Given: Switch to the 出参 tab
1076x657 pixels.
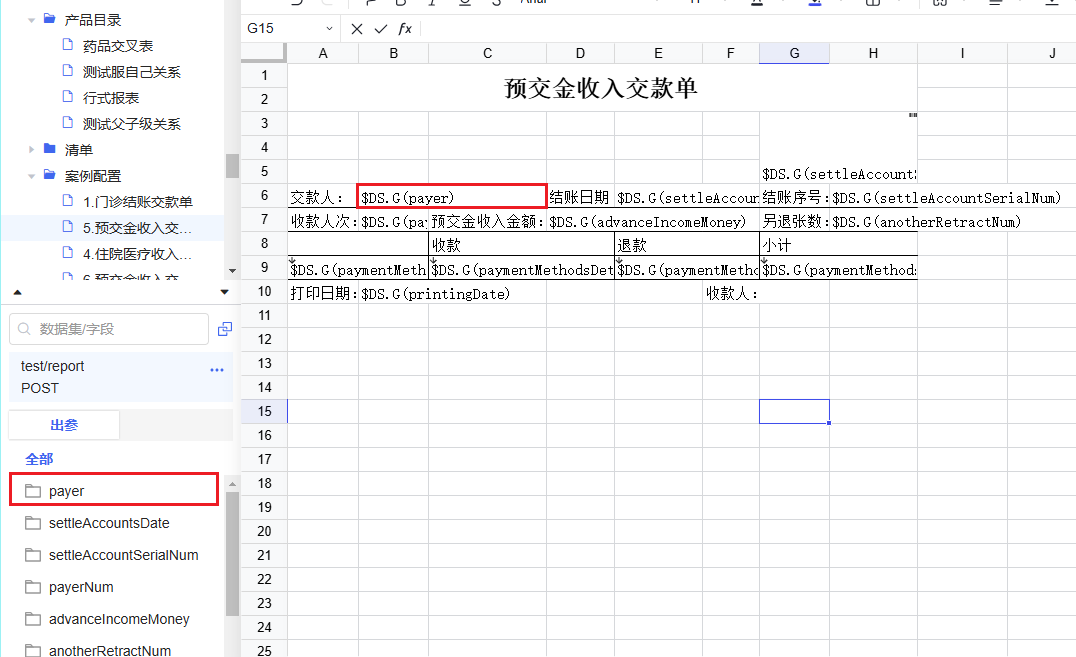Looking at the screenshot, I should 64,425.
